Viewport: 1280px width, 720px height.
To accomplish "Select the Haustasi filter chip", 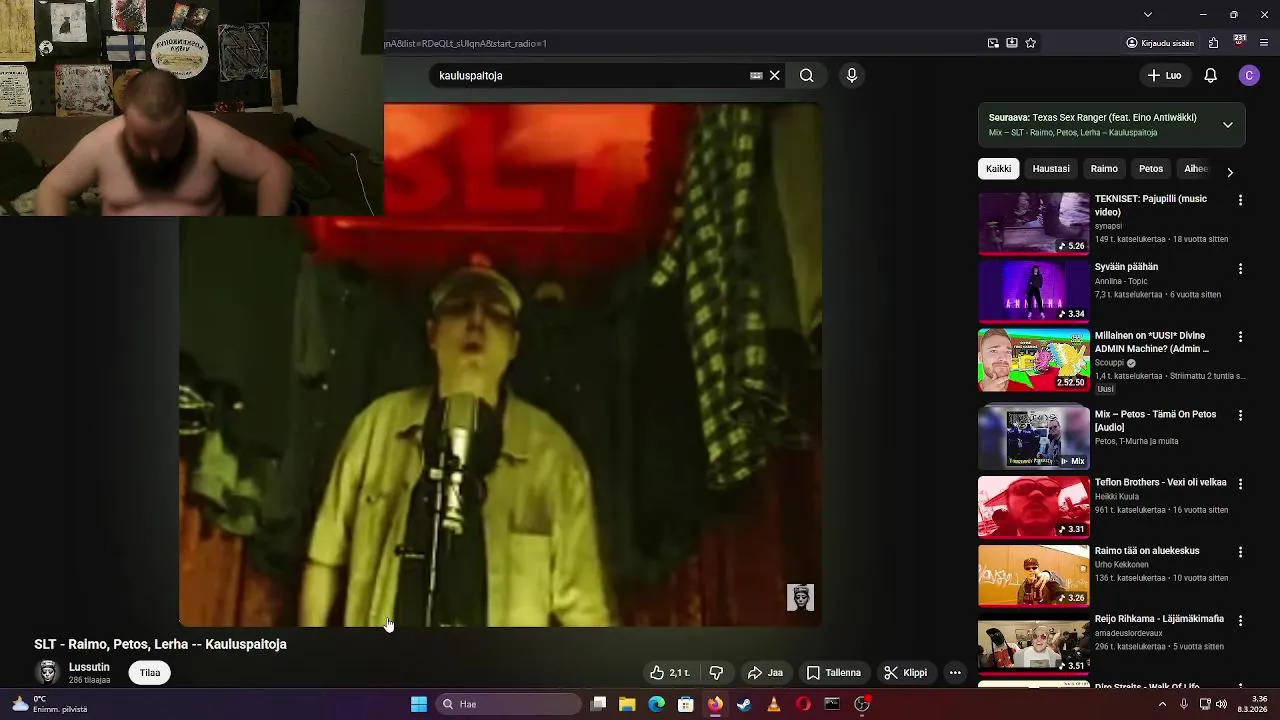I will (x=1051, y=169).
